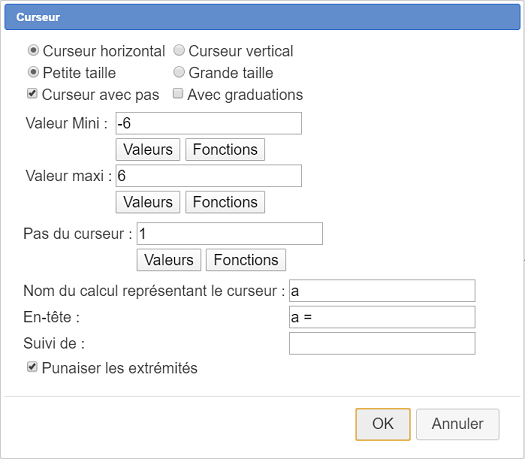The image size is (525, 459).
Task: Select the Curseur vertical radio button
Action: click(179, 51)
